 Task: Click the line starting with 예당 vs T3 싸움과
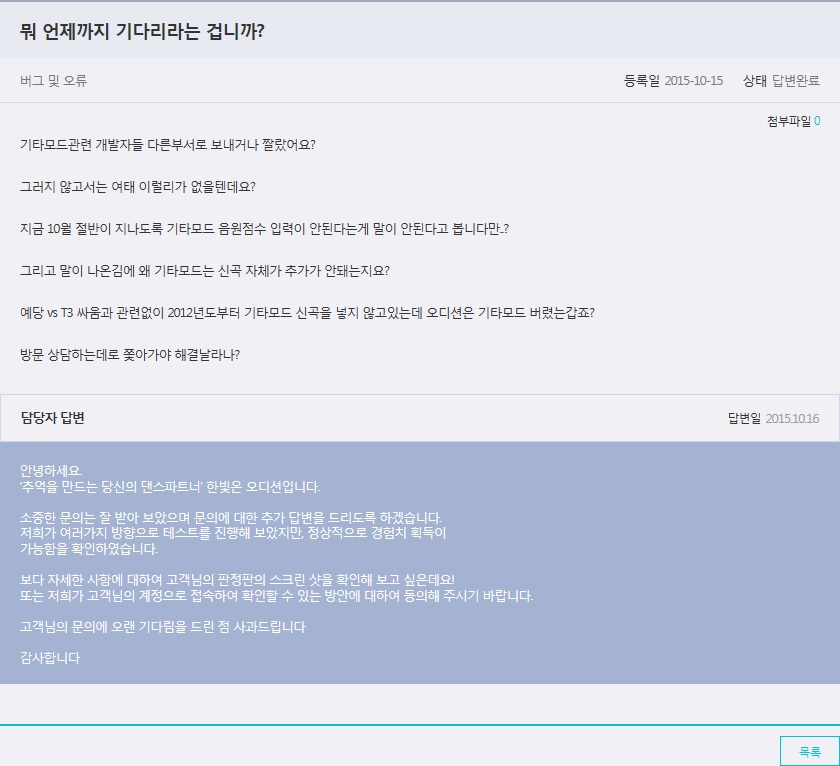[x=308, y=312]
